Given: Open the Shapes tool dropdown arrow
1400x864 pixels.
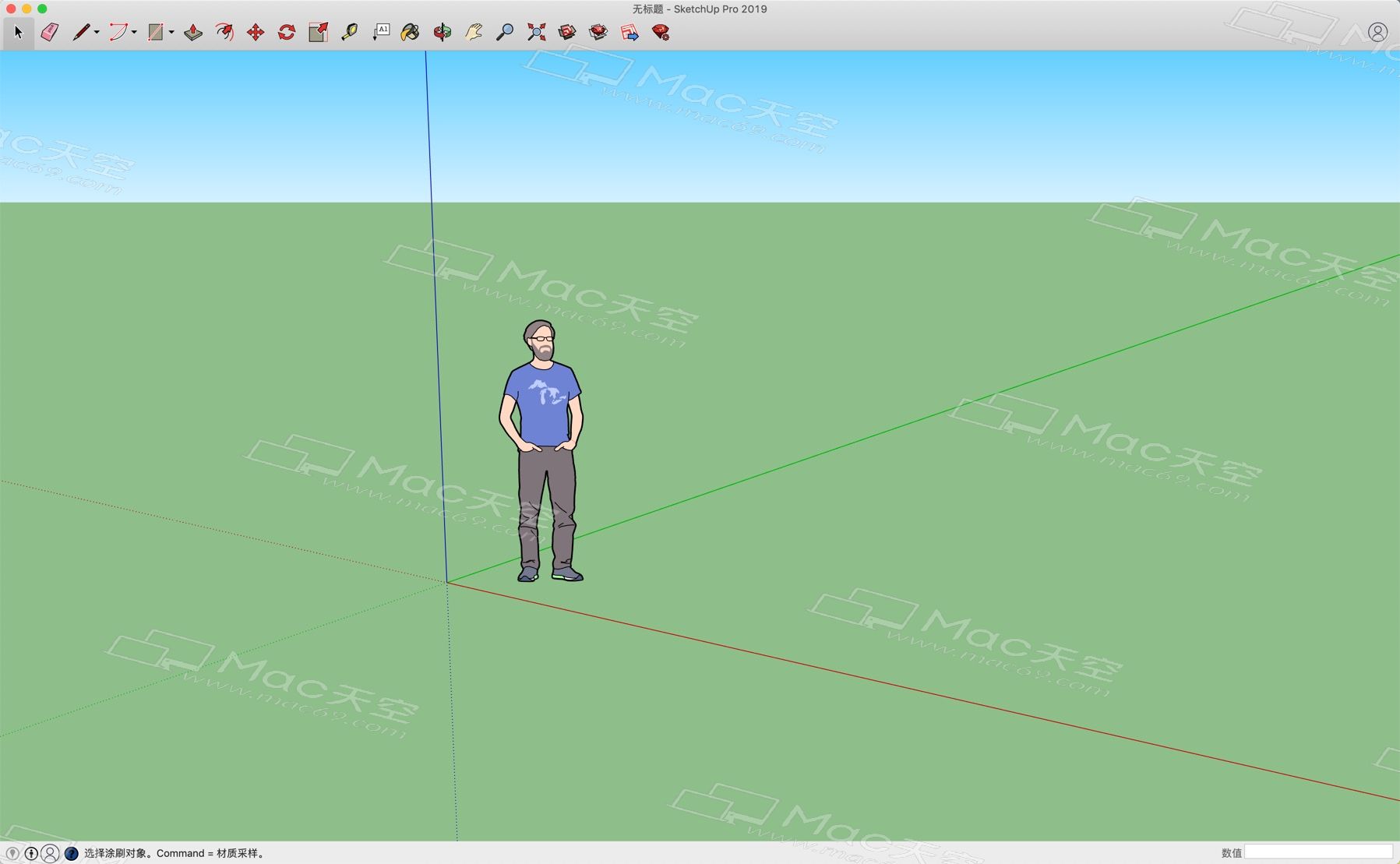Looking at the screenshot, I should click(171, 33).
